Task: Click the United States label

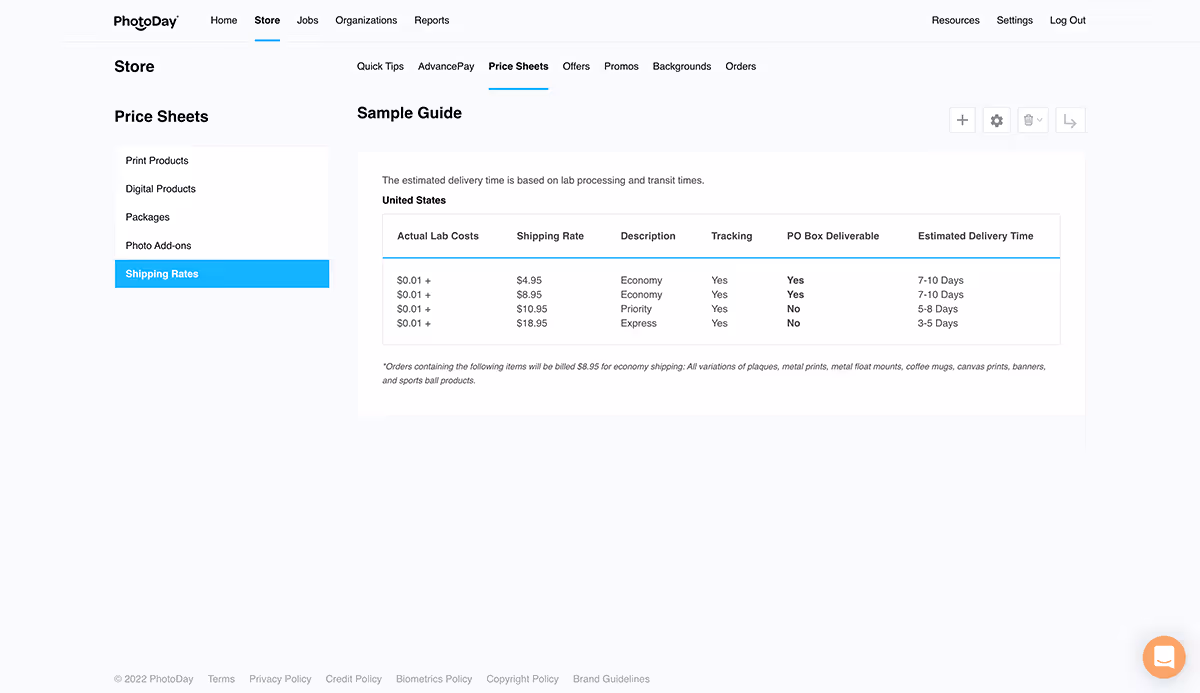Action: coord(414,200)
